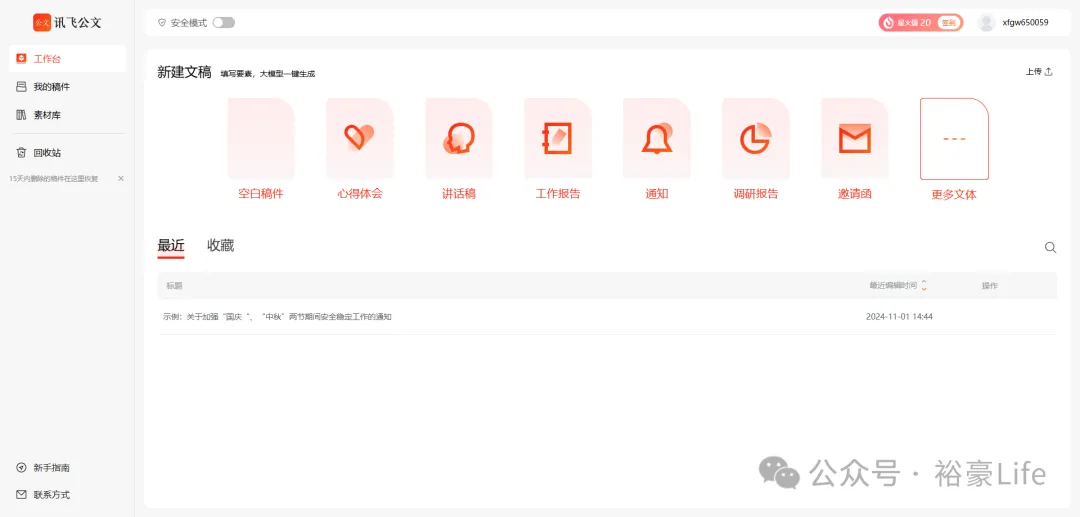Open the 更多文体 card
Image resolution: width=1080 pixels, height=517 pixels.
pos(954,138)
